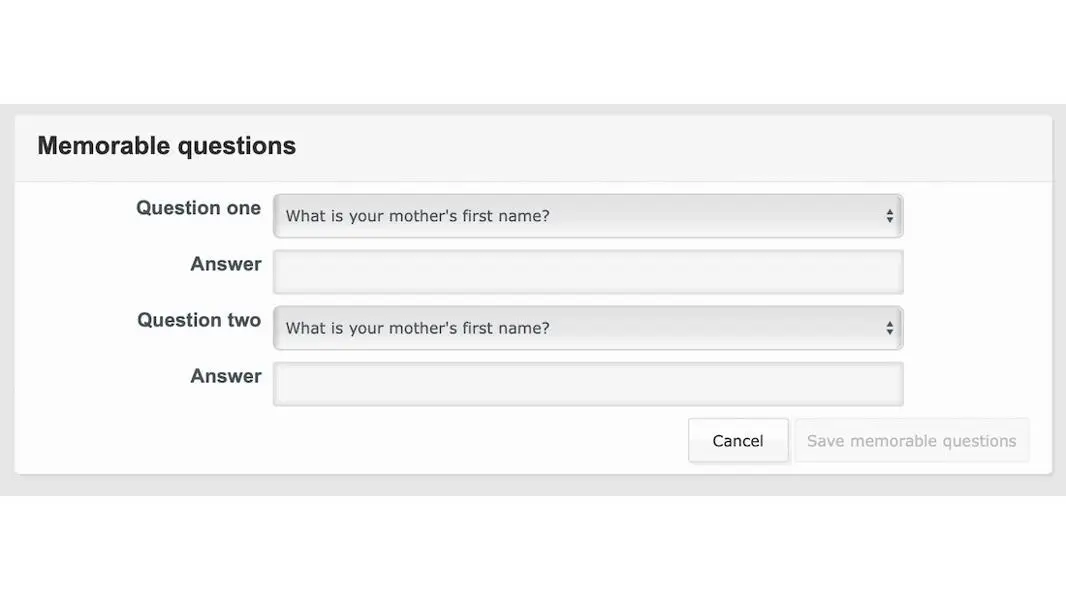Click Cancel to discard changes
The height and width of the screenshot is (600, 1066).
coord(738,440)
